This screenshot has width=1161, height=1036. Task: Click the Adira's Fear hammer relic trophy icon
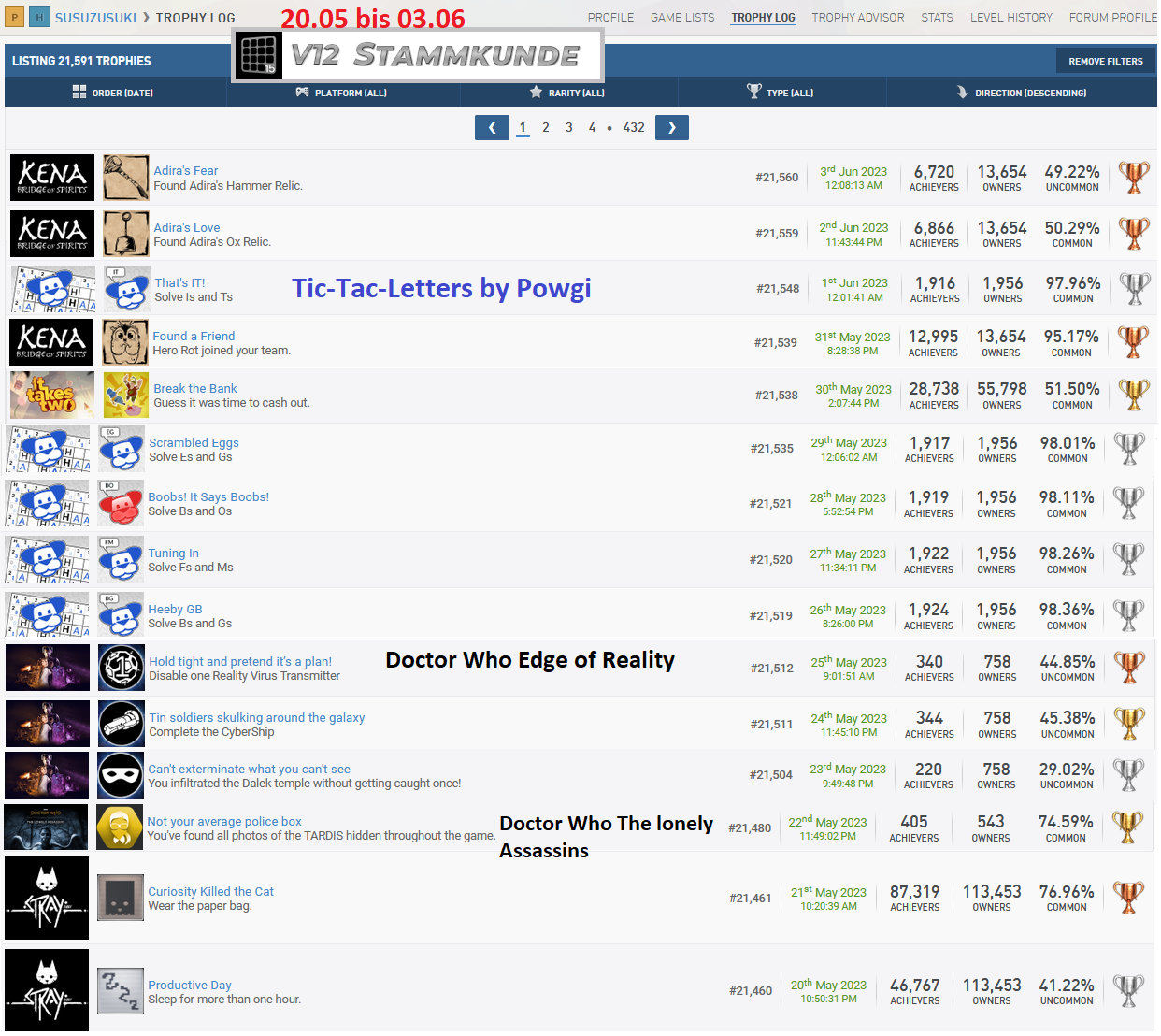(125, 178)
